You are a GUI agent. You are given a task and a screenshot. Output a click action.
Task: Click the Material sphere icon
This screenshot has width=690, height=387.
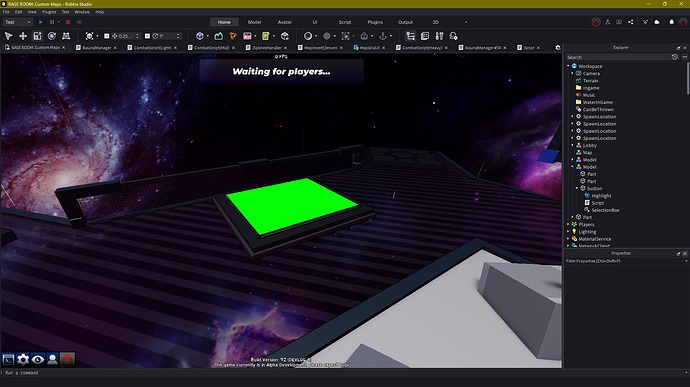308,36
